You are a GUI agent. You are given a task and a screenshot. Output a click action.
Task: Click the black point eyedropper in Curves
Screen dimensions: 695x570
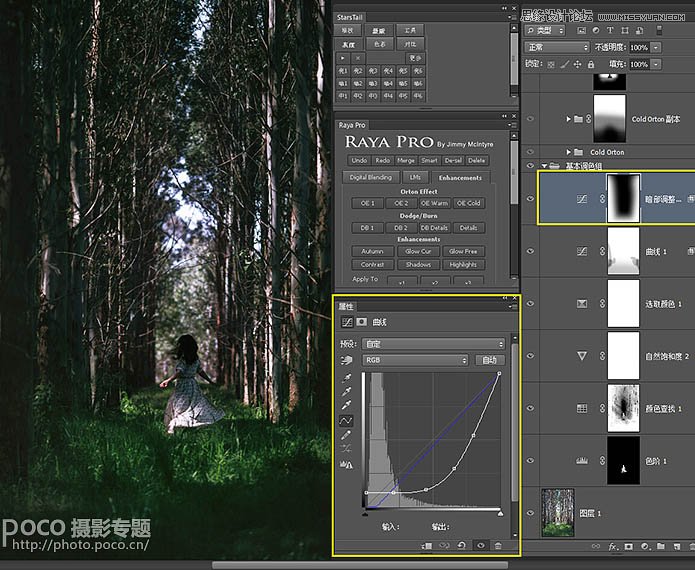(x=346, y=378)
